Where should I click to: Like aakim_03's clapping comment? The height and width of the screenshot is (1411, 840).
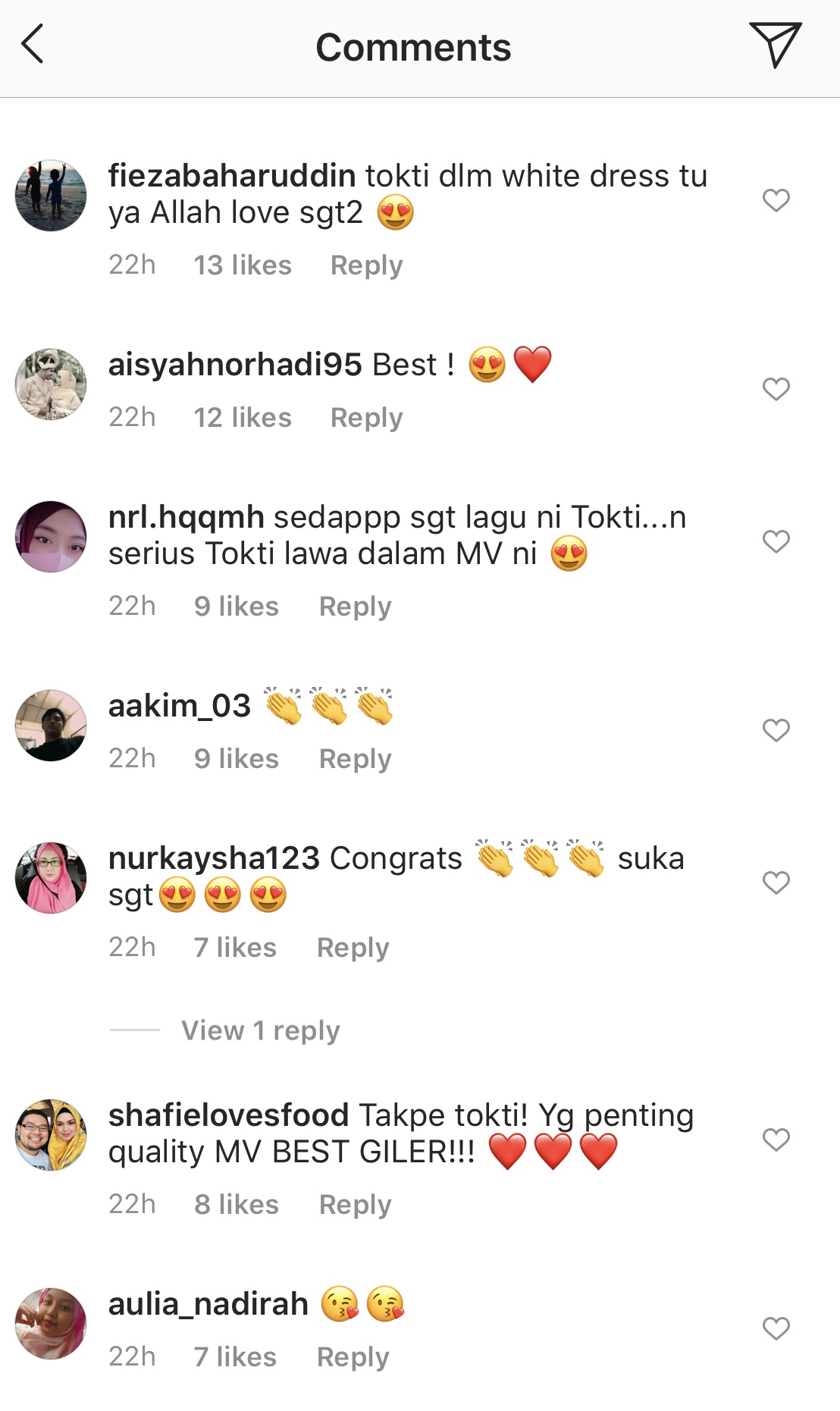pos(776,730)
